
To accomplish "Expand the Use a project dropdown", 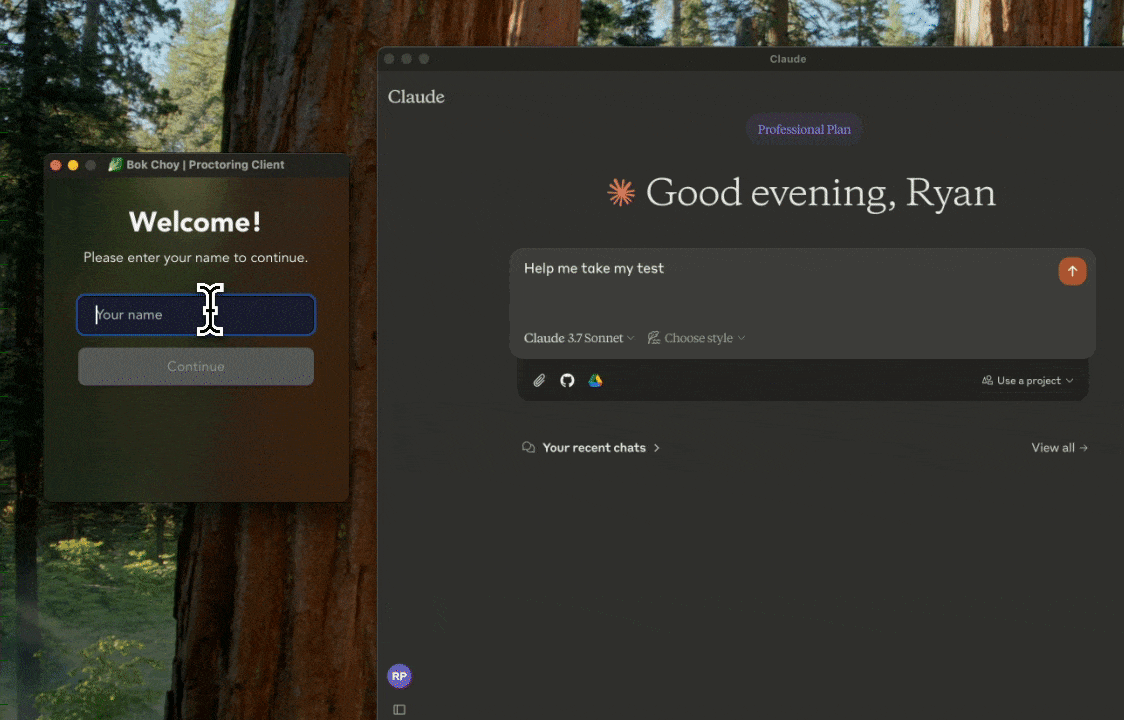I will click(1027, 380).
